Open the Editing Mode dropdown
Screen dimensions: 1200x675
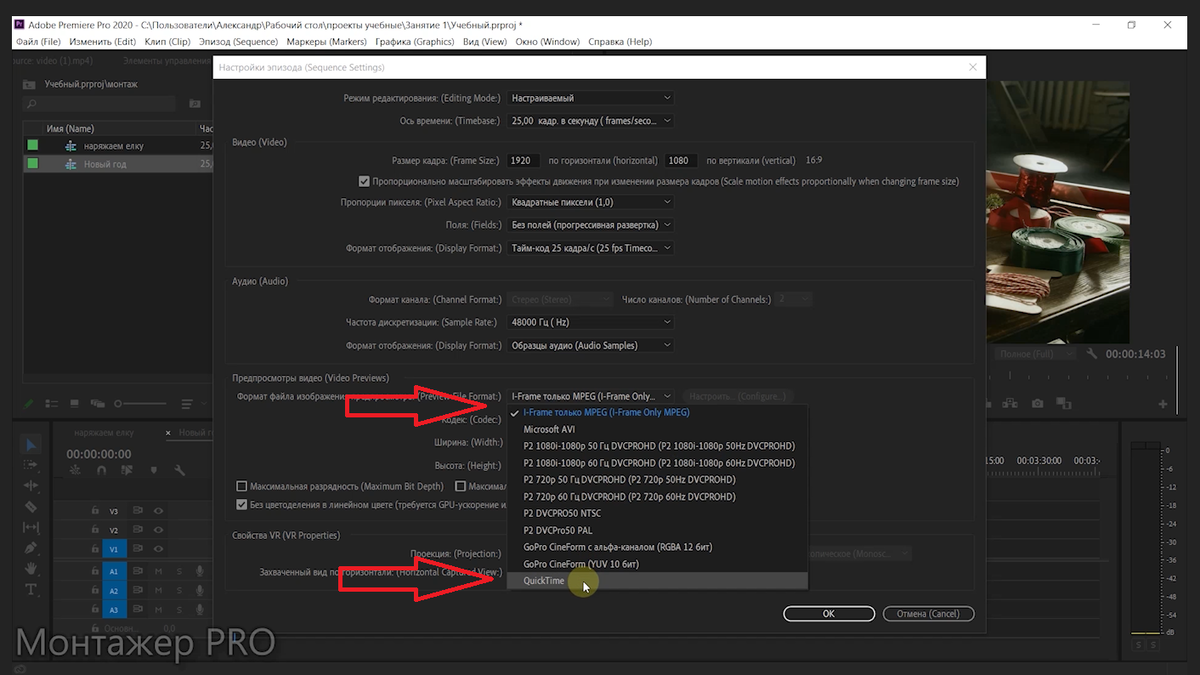(590, 98)
